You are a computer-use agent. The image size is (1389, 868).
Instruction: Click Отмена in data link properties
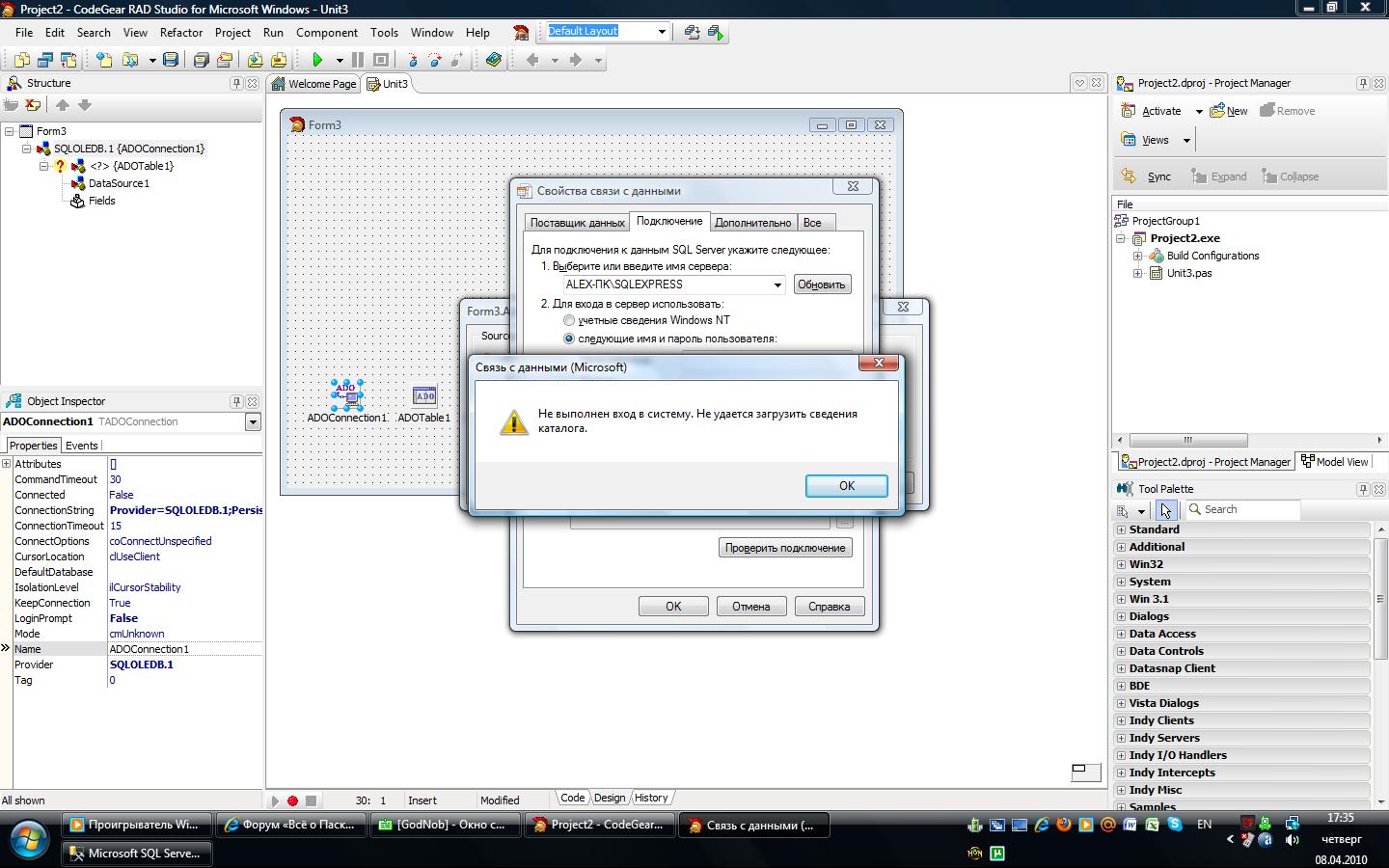pyautogui.click(x=750, y=607)
